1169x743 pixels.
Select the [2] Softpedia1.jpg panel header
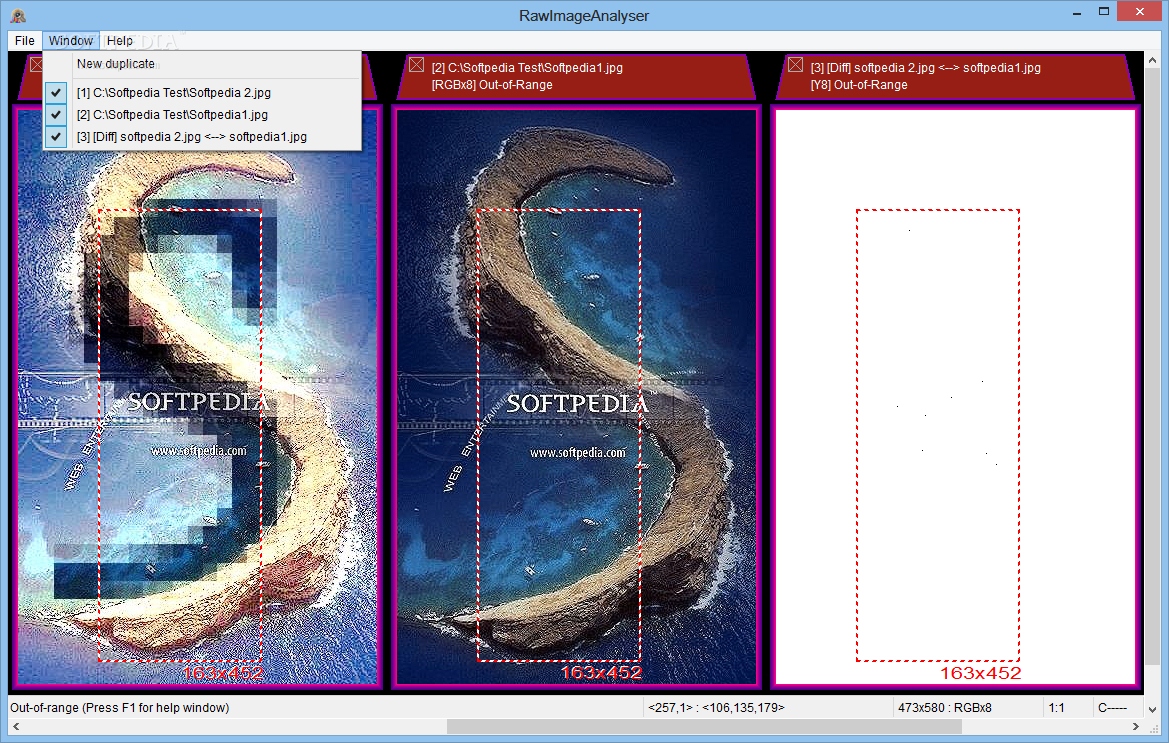(576, 76)
